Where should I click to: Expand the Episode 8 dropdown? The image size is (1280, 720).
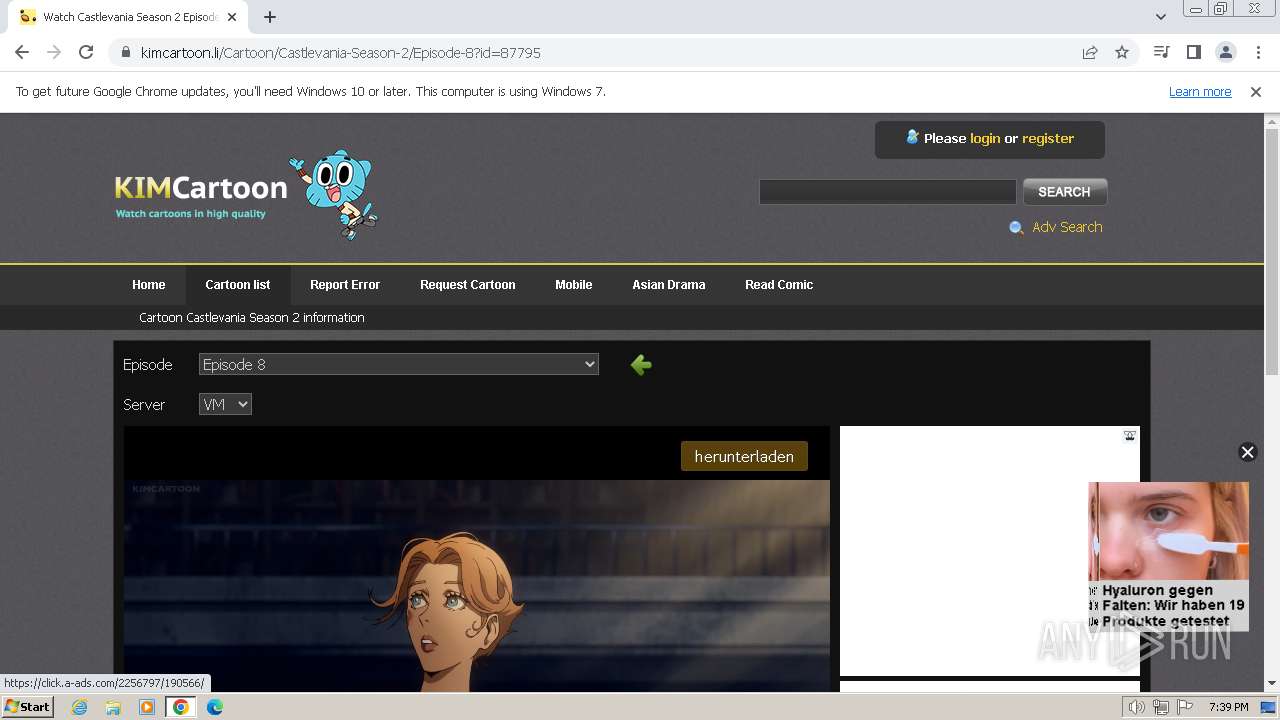pos(399,364)
